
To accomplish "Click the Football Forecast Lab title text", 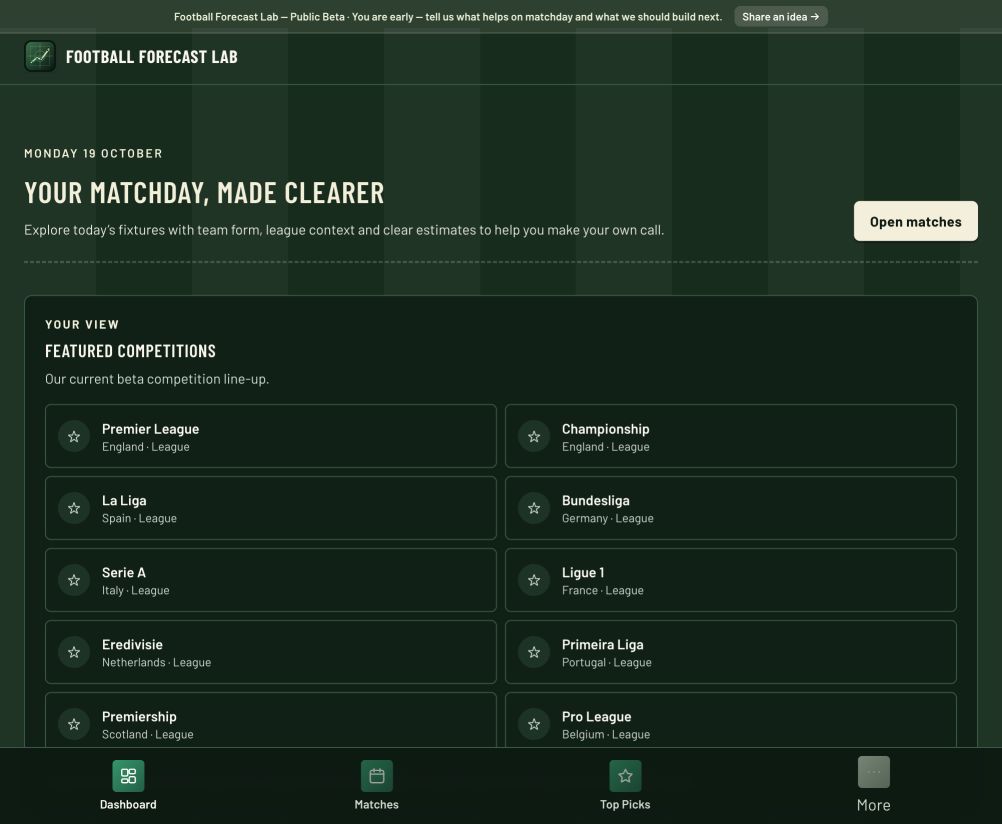I will [151, 57].
